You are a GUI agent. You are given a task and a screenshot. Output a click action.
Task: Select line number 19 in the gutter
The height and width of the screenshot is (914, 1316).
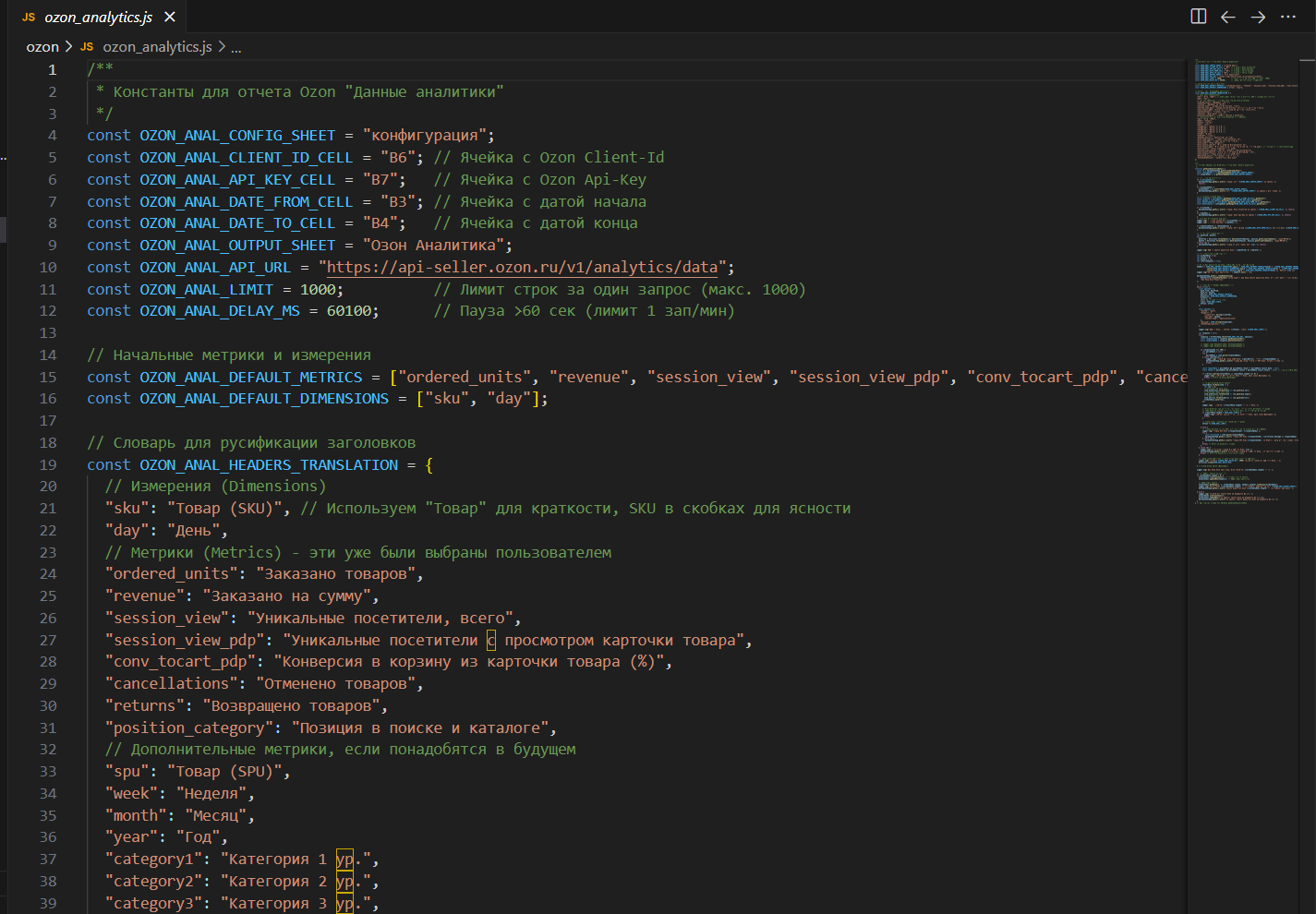(48, 465)
